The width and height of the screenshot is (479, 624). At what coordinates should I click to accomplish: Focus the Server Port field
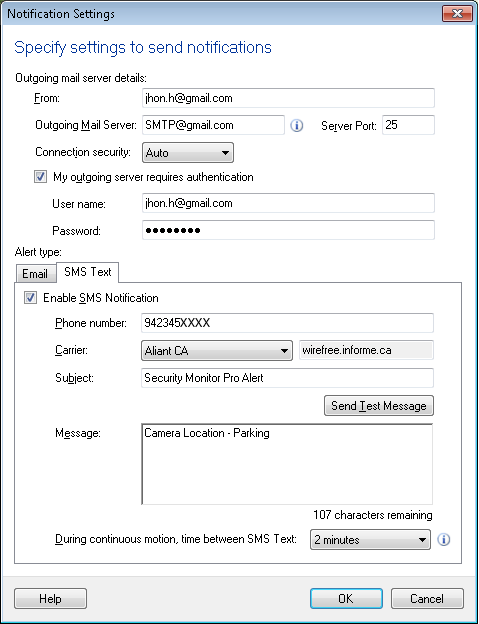(408, 125)
